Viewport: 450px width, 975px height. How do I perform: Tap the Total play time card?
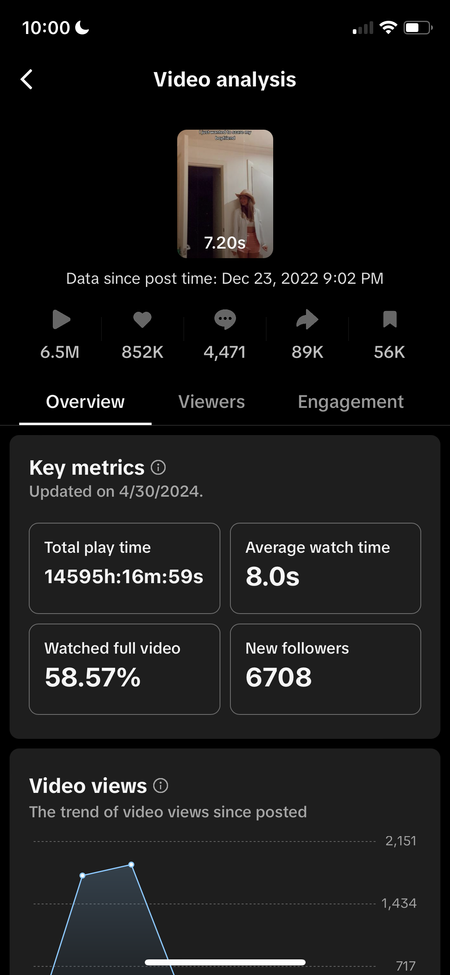coord(124,568)
